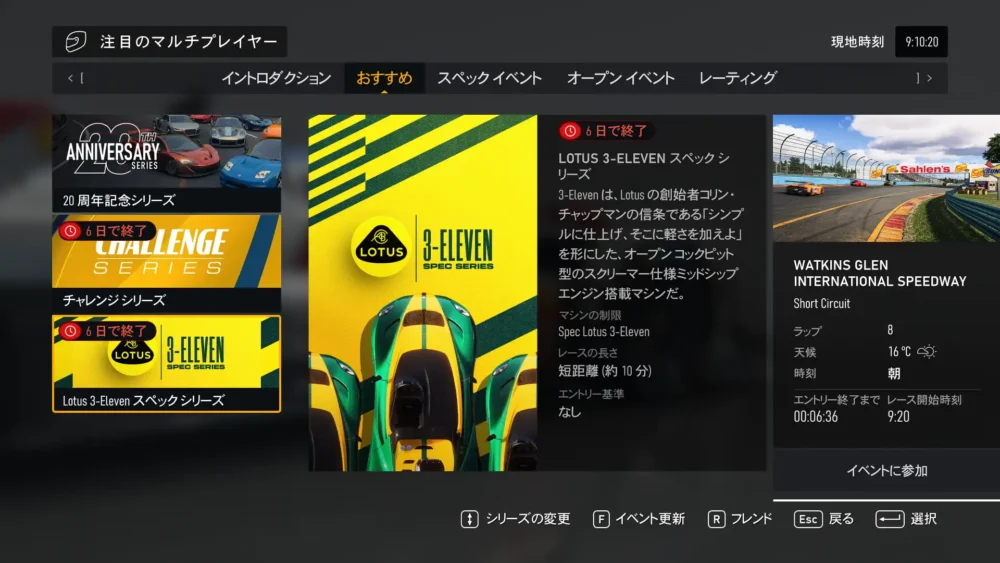Click the lap count value 8
Screen dimensions: 1000x563
pos(890,330)
